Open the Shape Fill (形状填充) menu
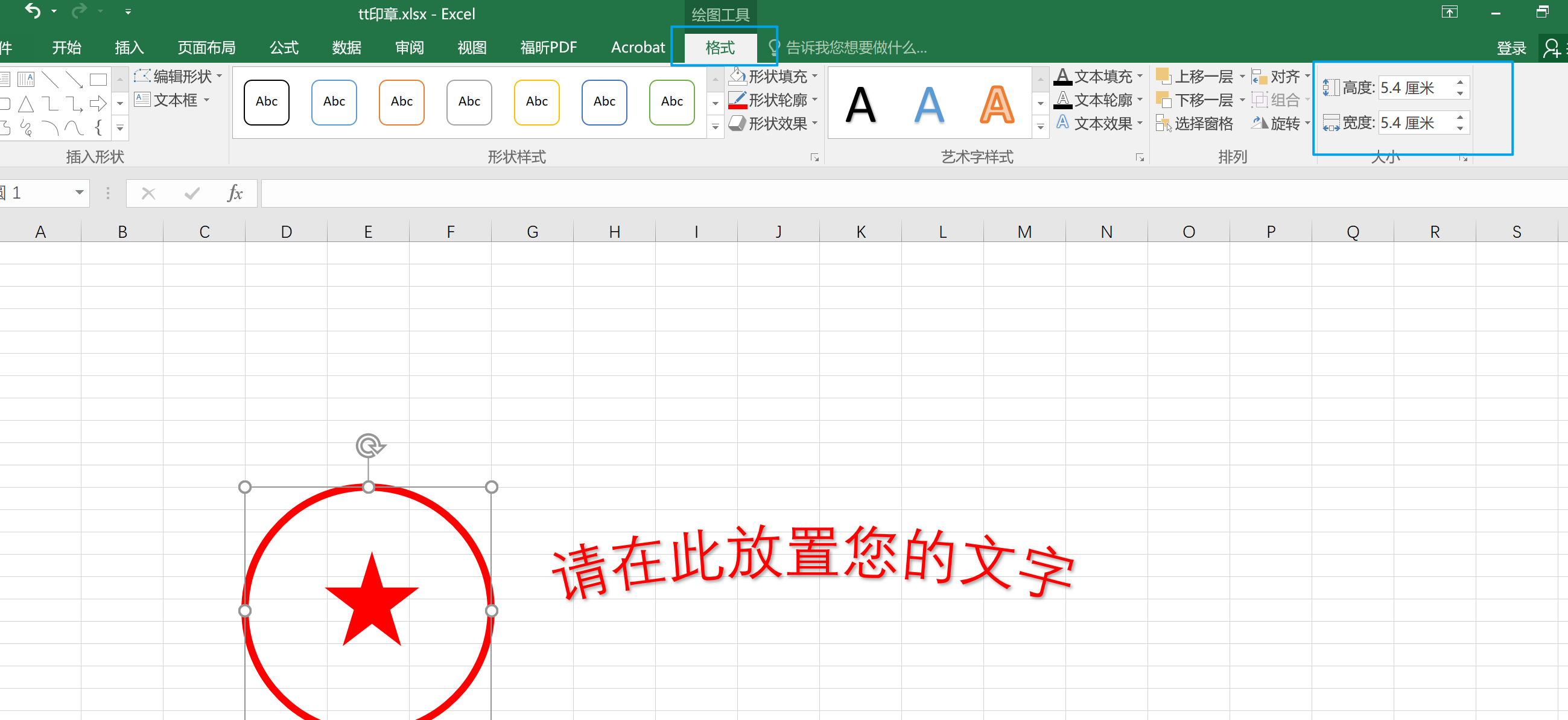 (x=776, y=76)
